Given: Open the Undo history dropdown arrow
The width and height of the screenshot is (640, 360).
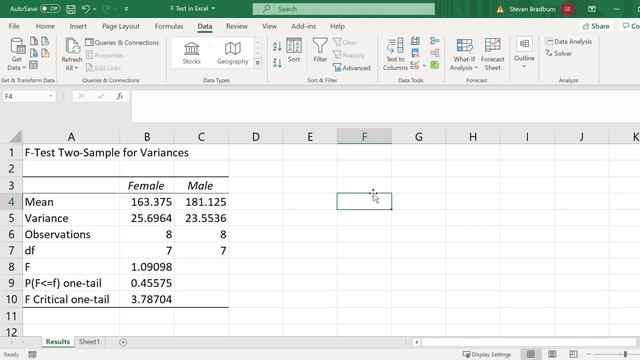Looking at the screenshot, I should [x=95, y=9].
